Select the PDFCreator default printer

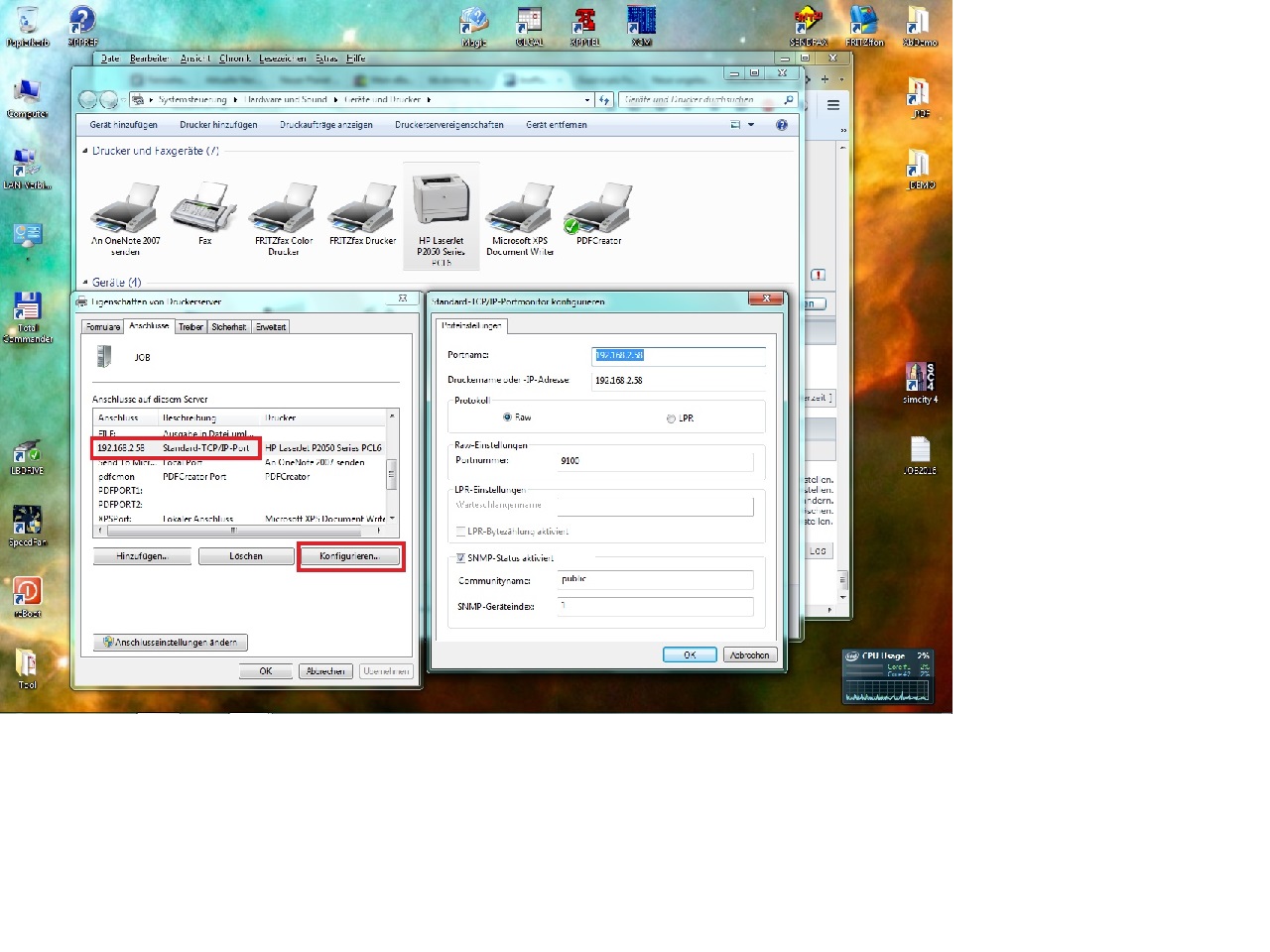(598, 213)
